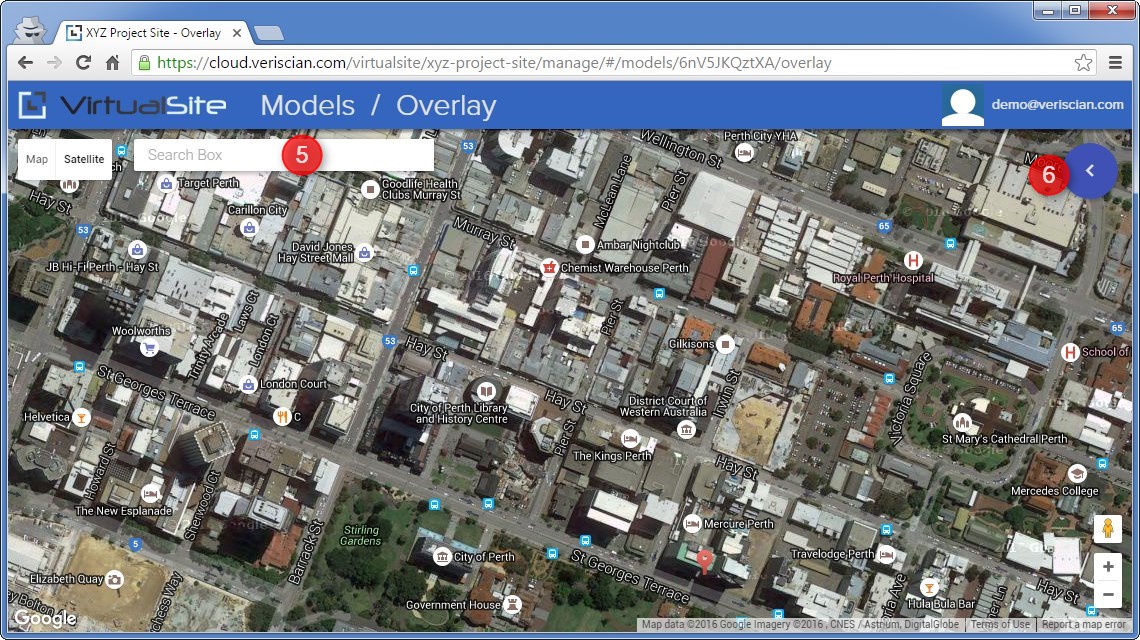Click Gilkisons marker icon
The image size is (1140, 640).
(726, 343)
